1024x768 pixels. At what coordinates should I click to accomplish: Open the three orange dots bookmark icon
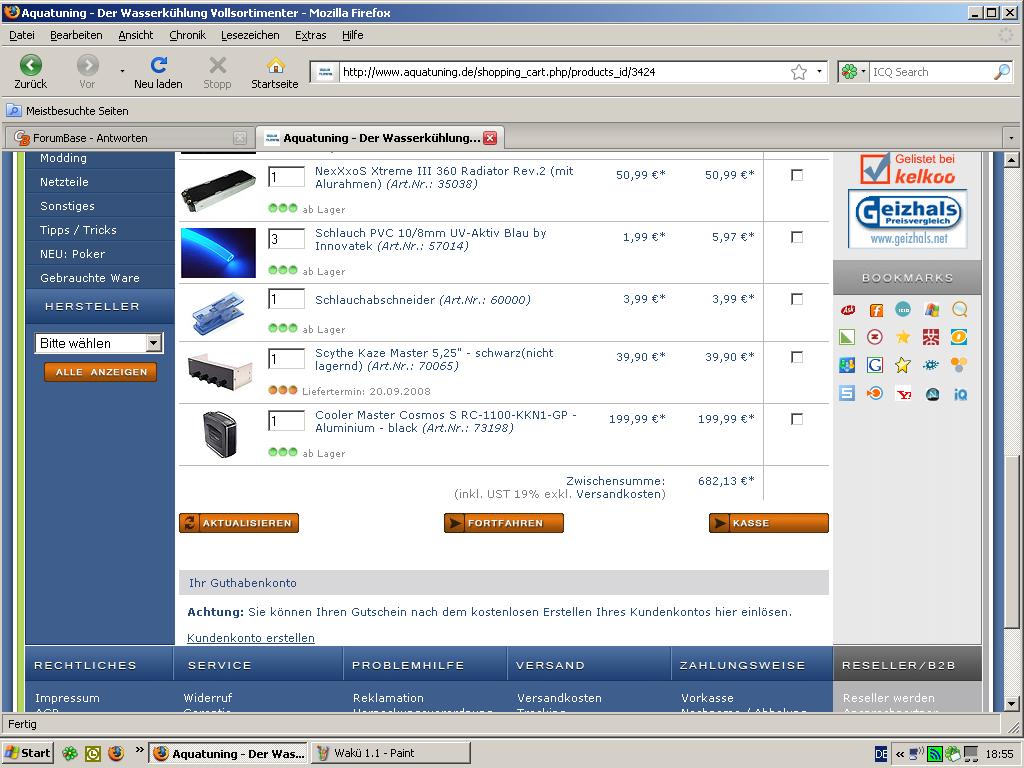point(959,364)
